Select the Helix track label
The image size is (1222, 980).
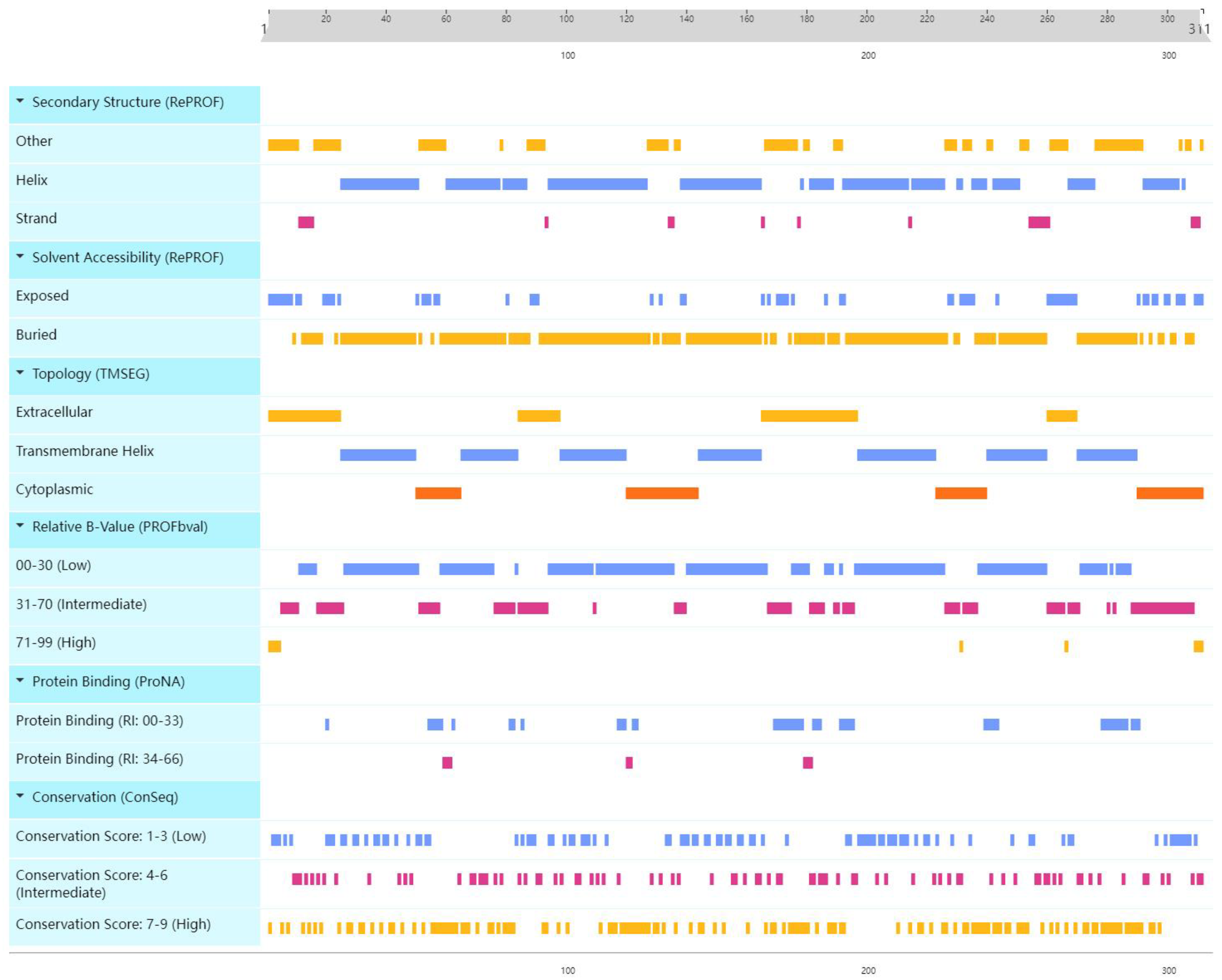[32, 180]
